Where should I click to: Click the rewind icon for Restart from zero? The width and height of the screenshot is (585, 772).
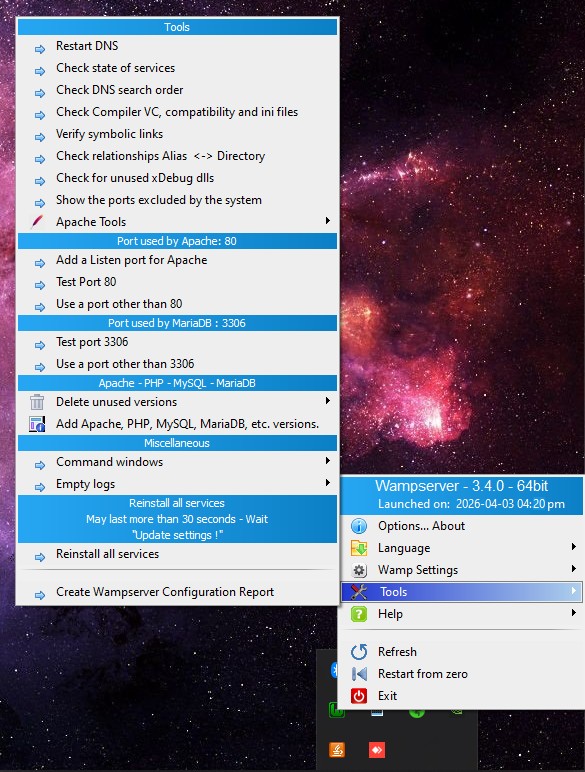point(359,674)
